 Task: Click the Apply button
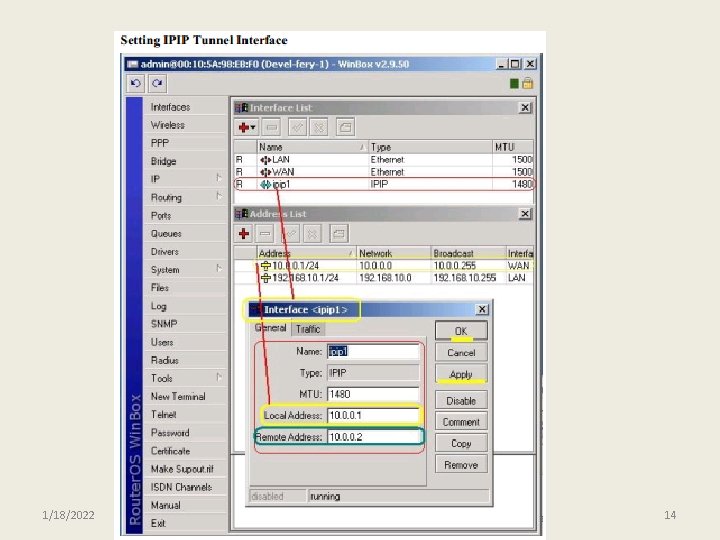(461, 375)
